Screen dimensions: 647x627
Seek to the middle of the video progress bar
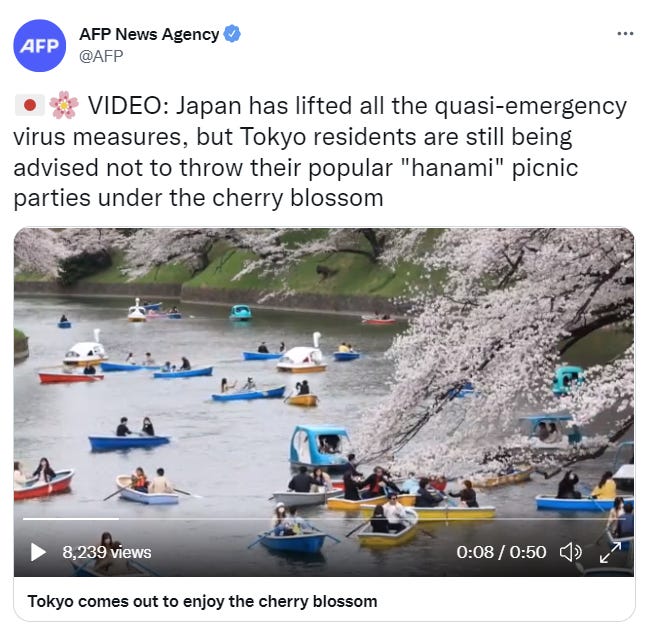324,519
